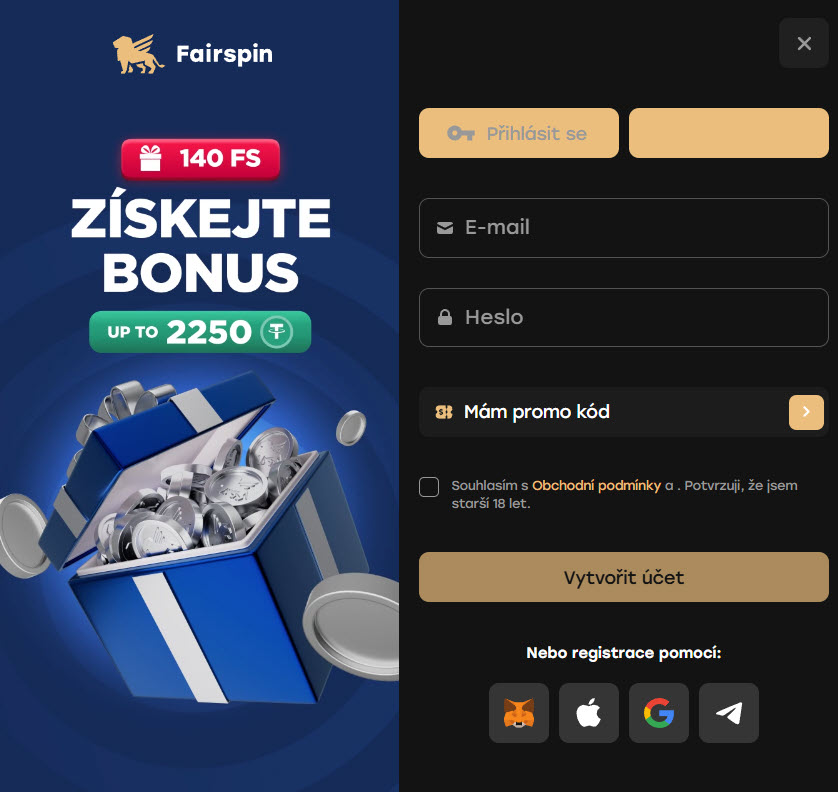Tick the terms agreement checkbox
Viewport: 838px width, 792px height.
tap(429, 487)
